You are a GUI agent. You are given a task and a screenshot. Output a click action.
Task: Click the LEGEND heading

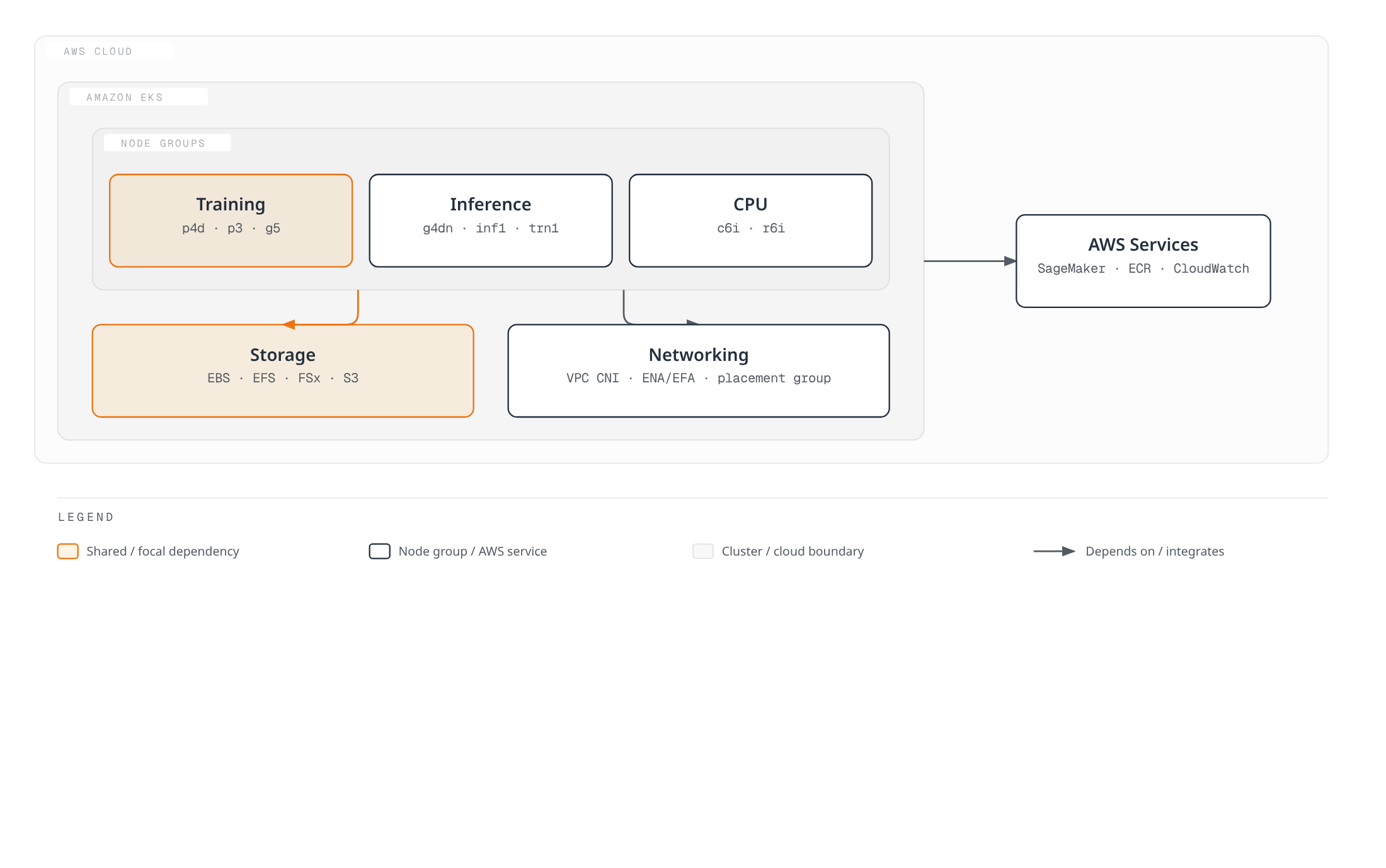click(x=86, y=517)
